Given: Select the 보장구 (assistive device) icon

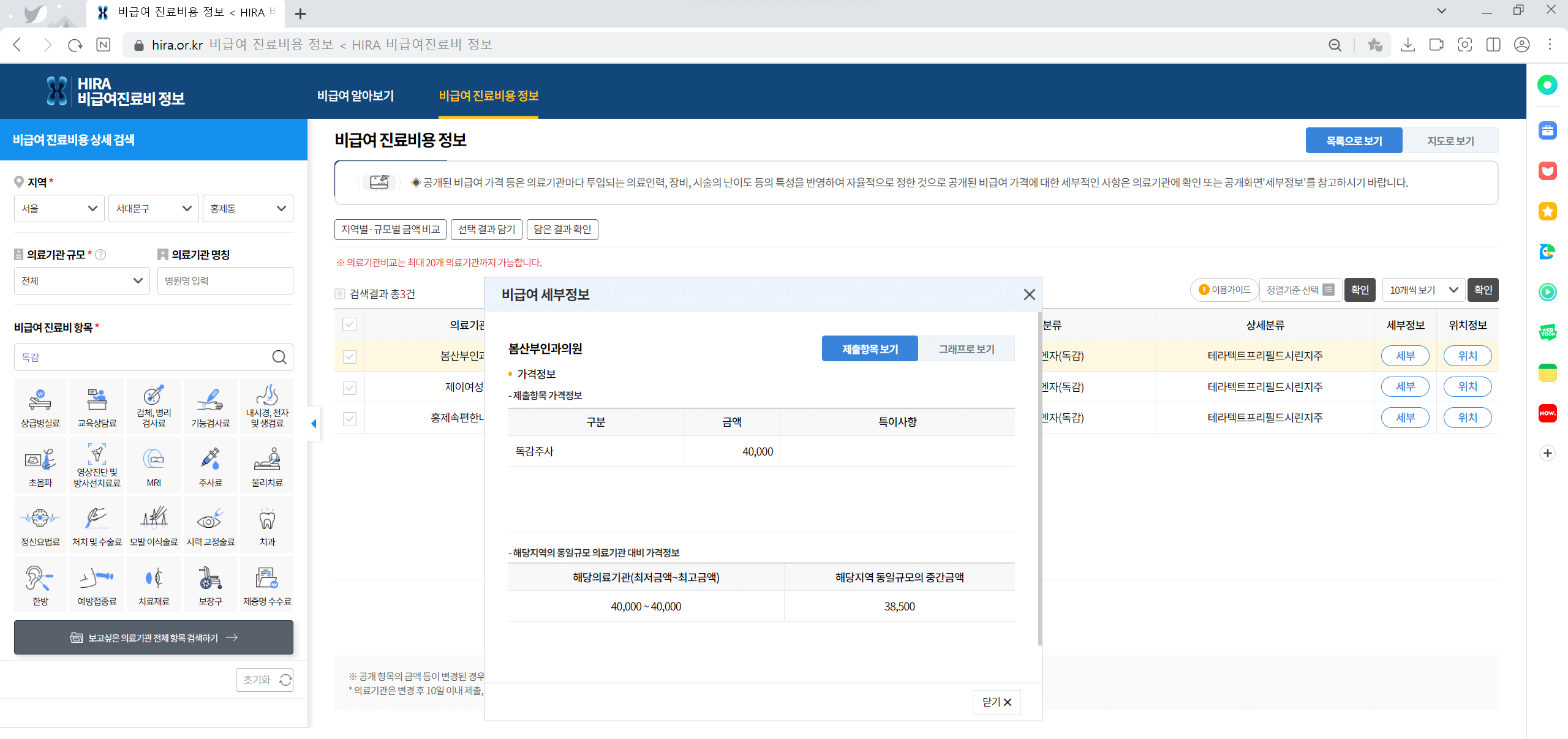Looking at the screenshot, I should click(x=209, y=583).
